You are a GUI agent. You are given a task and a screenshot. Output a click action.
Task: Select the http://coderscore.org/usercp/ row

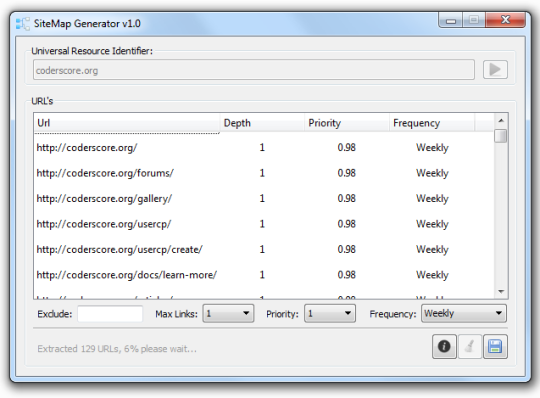point(264,224)
